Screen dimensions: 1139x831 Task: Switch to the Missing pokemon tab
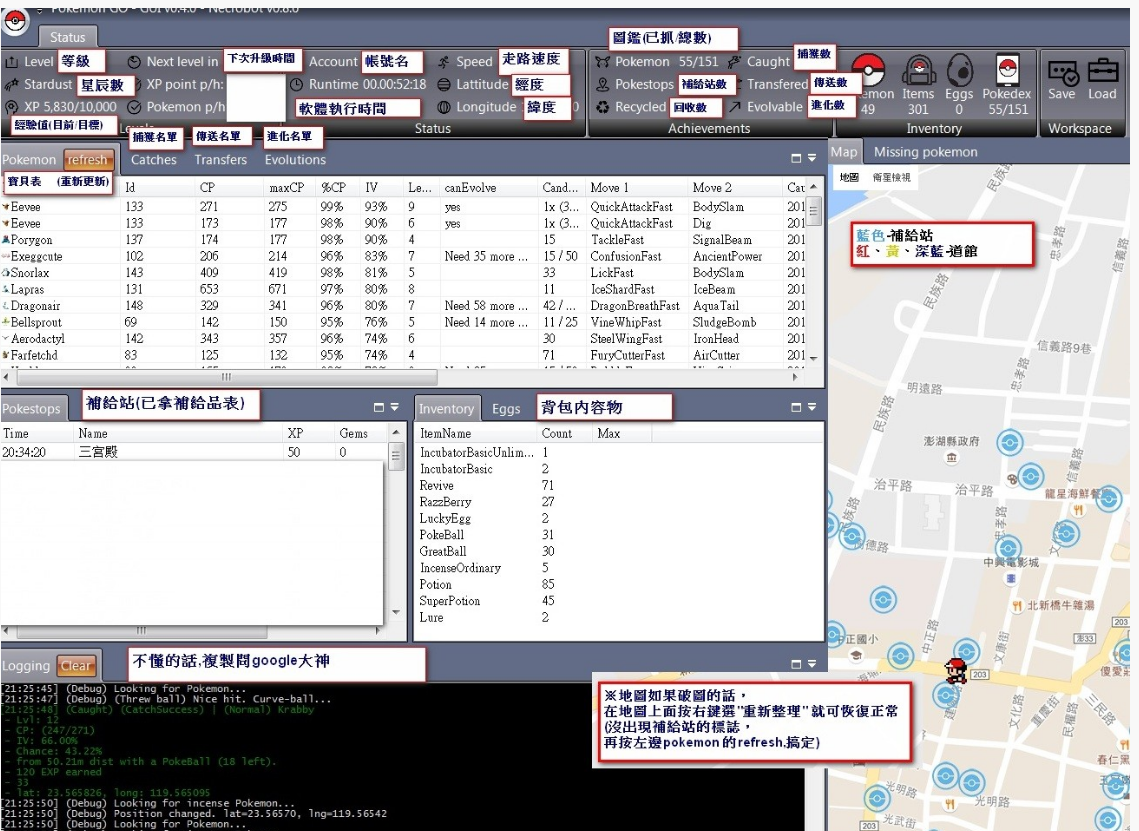tap(925, 152)
